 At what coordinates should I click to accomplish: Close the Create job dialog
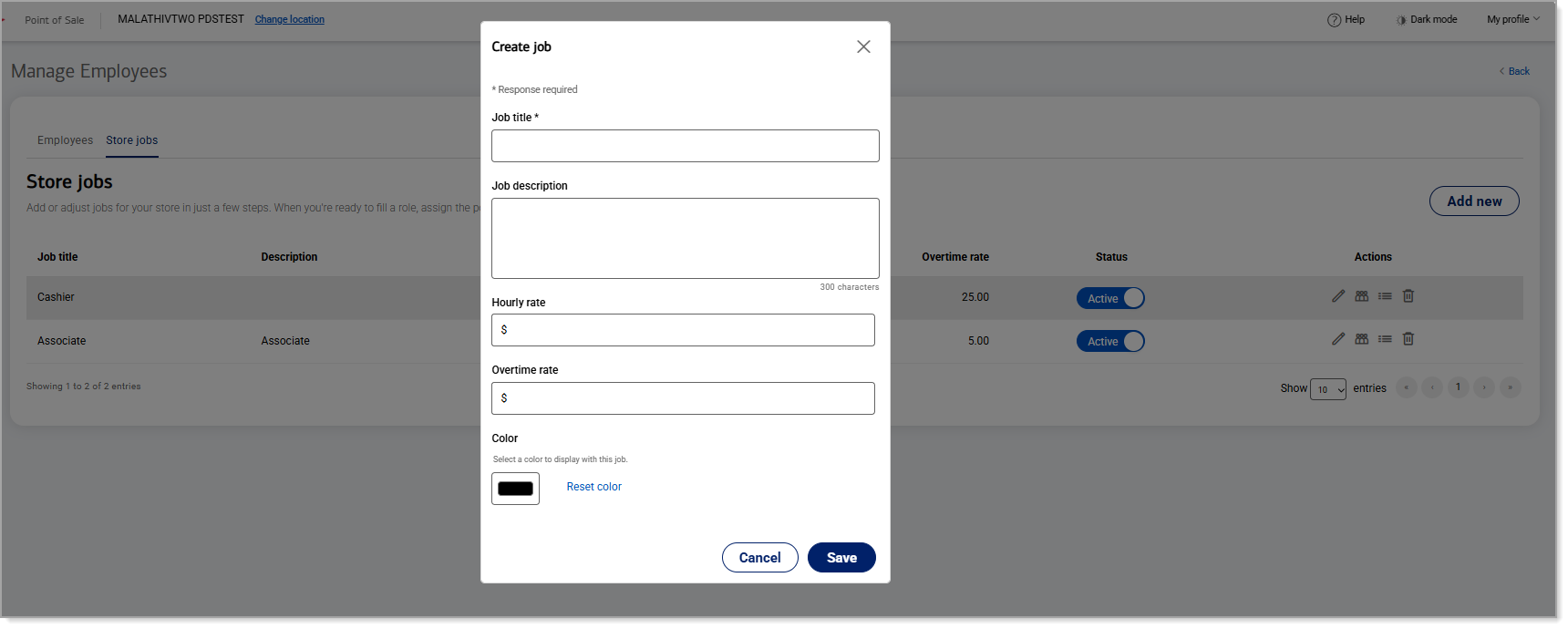(x=863, y=46)
